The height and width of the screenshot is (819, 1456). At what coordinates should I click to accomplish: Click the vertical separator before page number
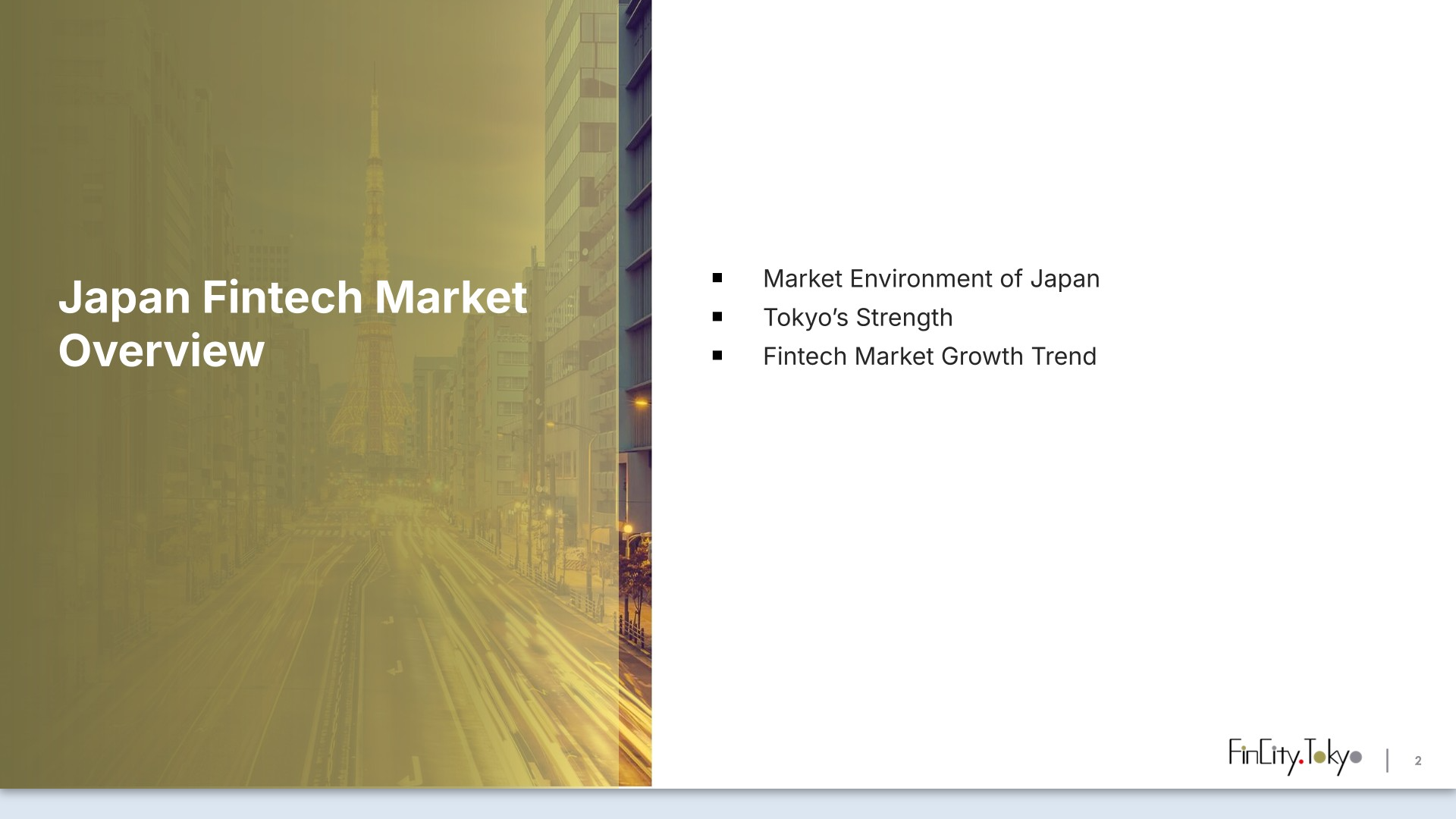[1387, 760]
